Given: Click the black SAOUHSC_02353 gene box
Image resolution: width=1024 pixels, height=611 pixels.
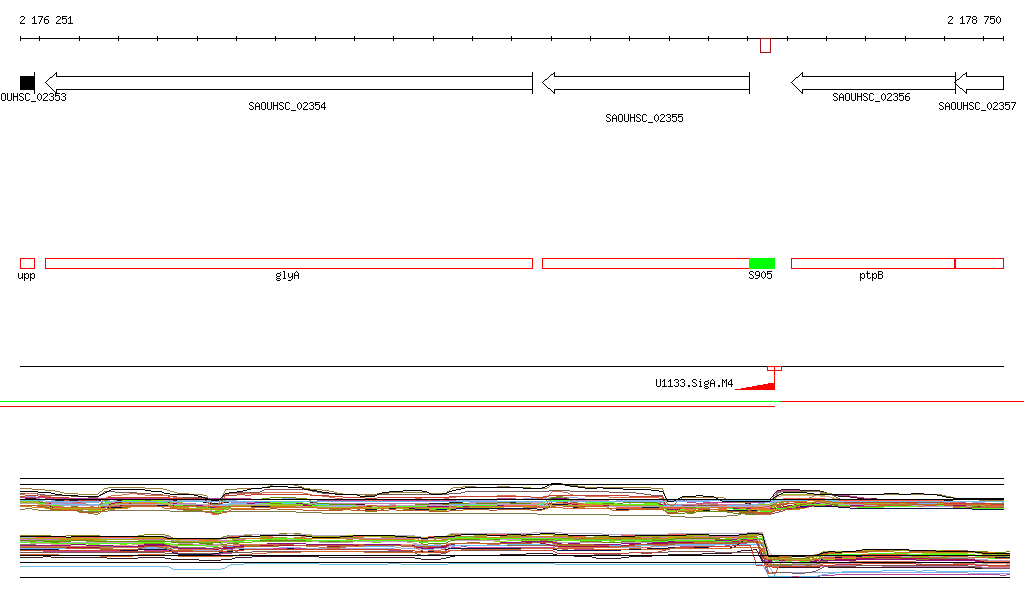Looking at the screenshot, I should coord(27,82).
